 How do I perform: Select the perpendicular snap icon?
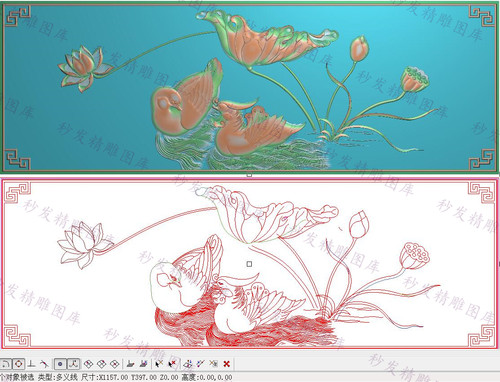tap(32, 364)
